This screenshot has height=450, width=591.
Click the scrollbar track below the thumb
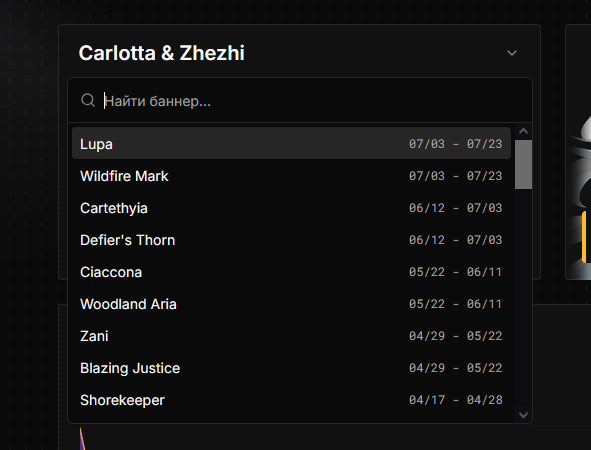click(x=523, y=298)
